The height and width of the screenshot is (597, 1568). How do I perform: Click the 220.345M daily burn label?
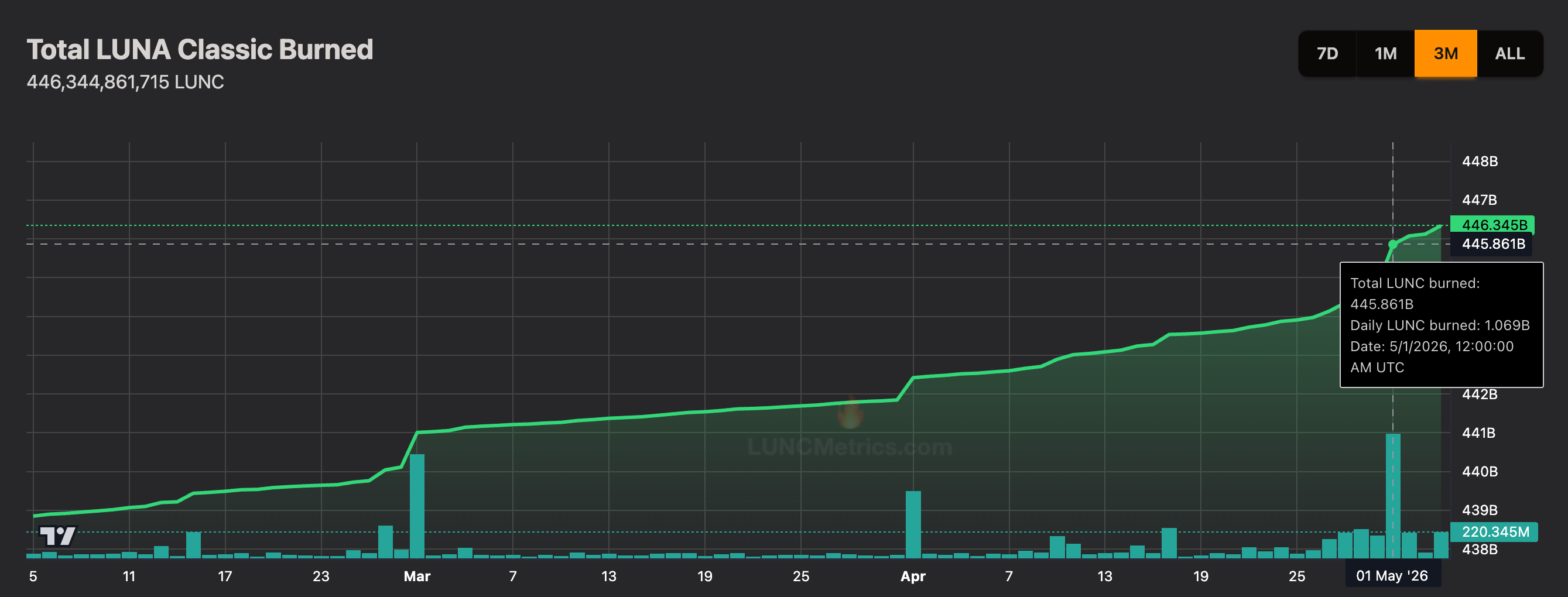[1494, 532]
